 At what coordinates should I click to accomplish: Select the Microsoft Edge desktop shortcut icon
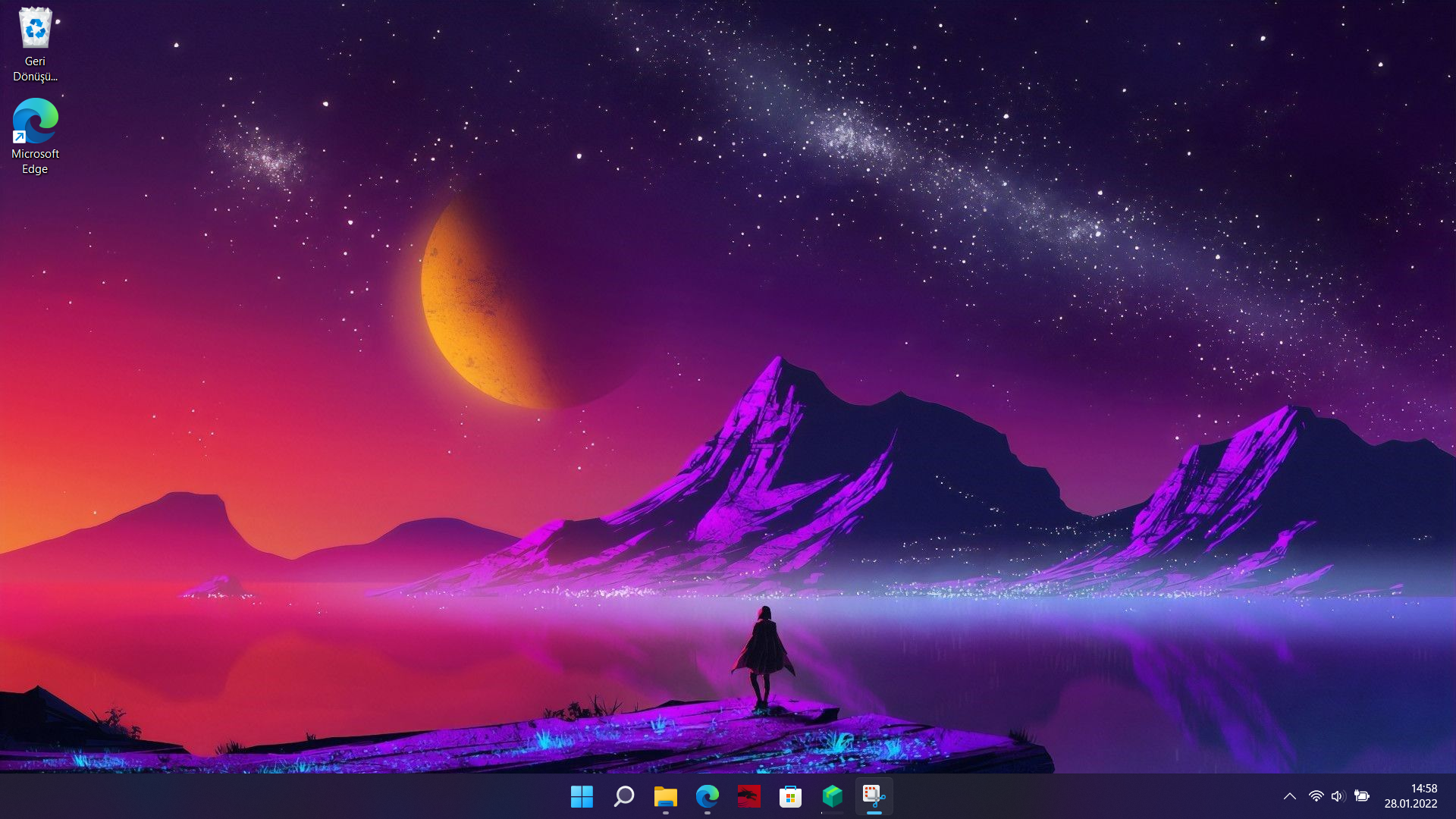tap(35, 121)
